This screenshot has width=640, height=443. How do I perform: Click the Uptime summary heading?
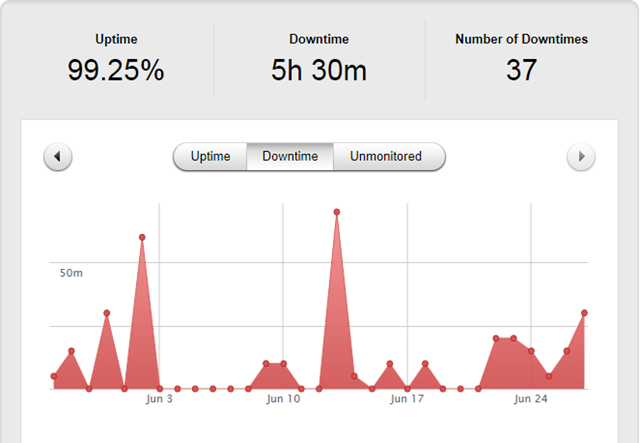[x=116, y=39]
